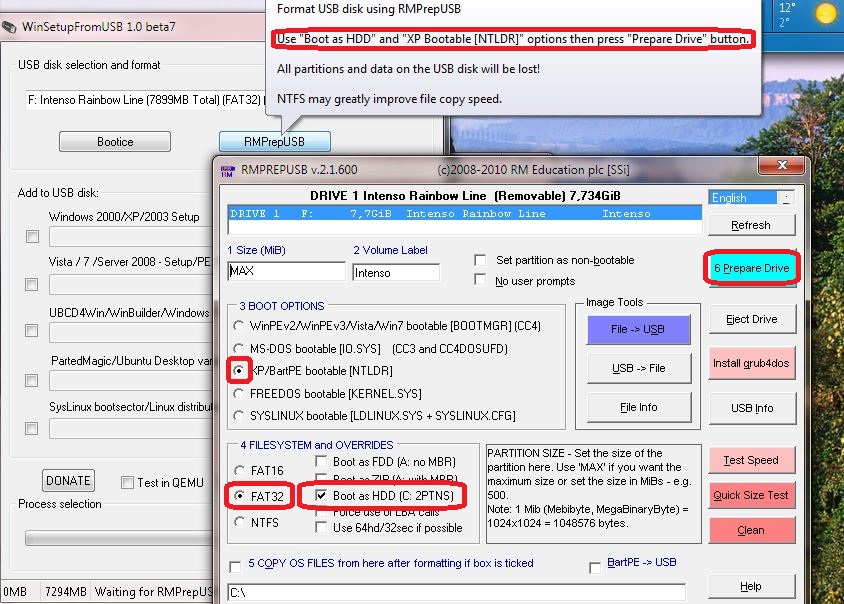Click the "7294MB" status bar entry

coord(66,592)
